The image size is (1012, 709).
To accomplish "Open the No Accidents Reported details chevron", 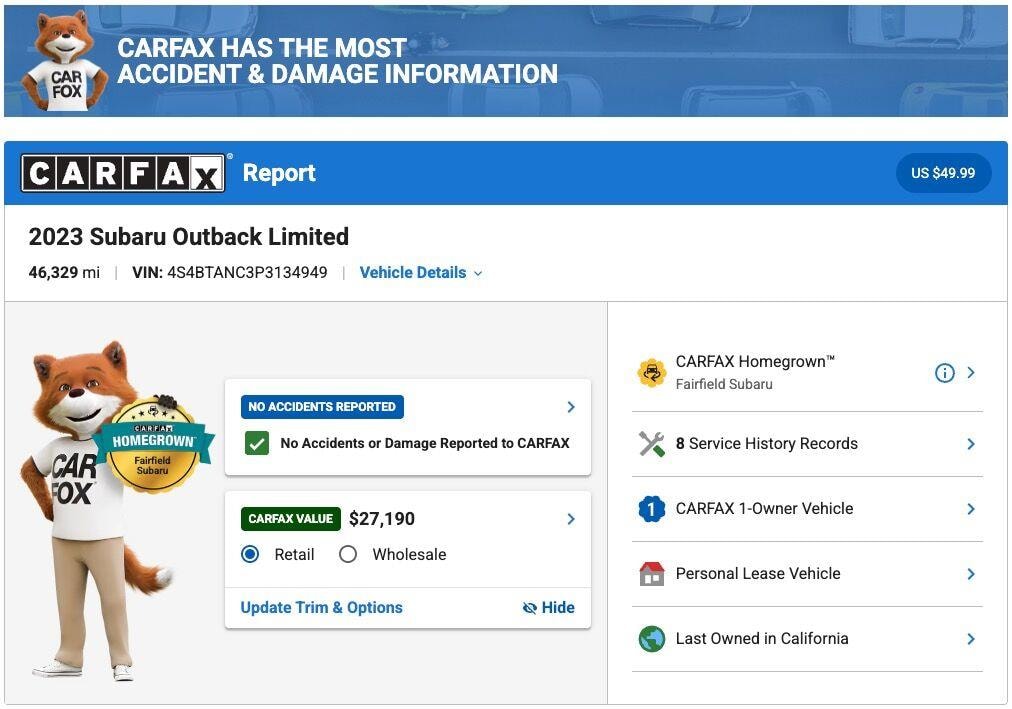I will click(571, 407).
